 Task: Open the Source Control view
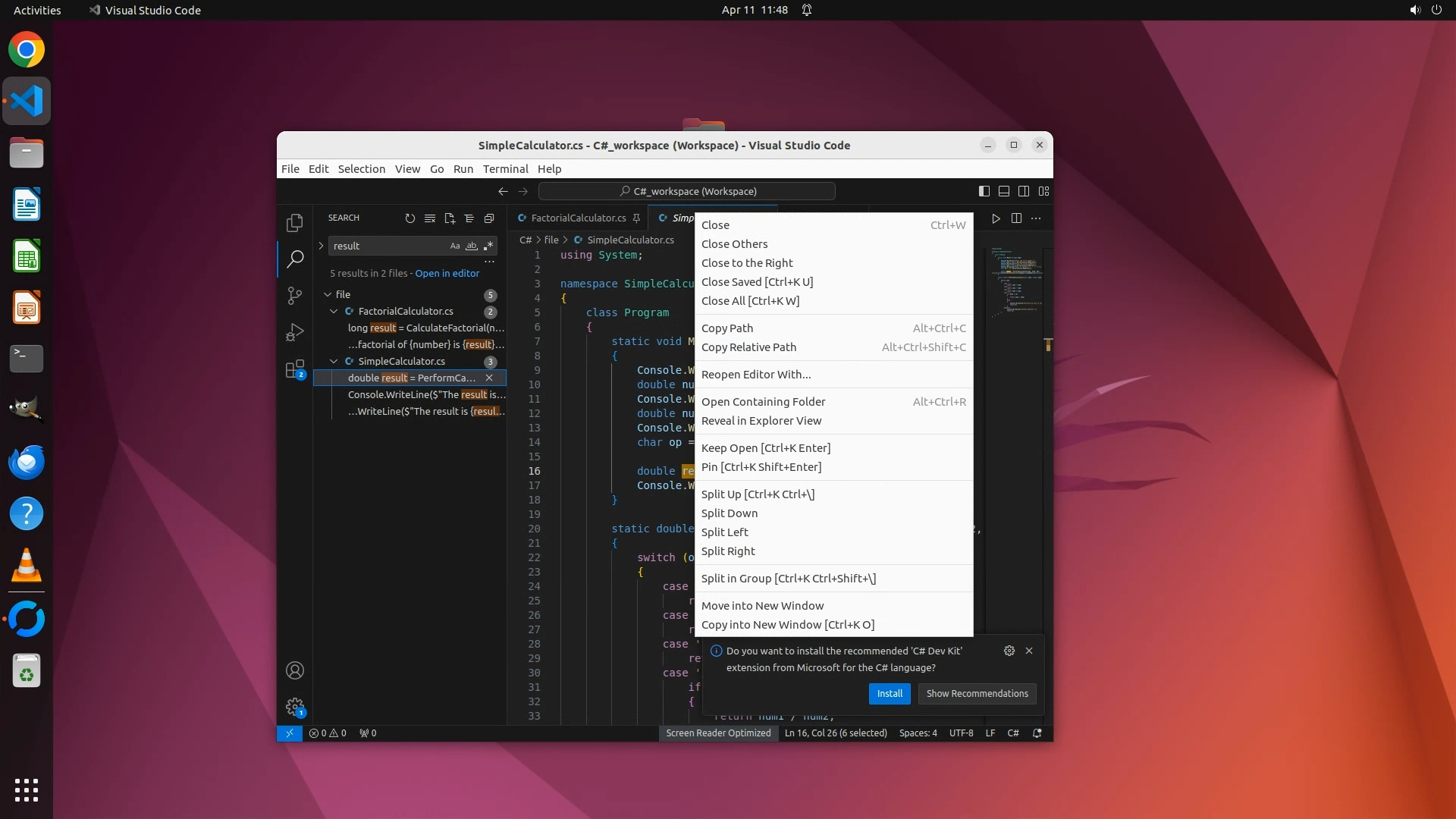point(295,296)
